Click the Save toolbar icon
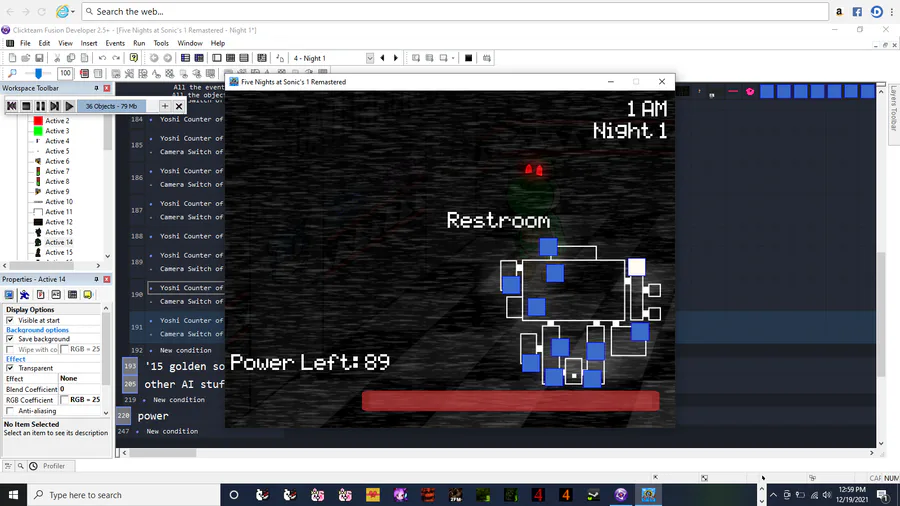This screenshot has width=900, height=506. [39, 58]
